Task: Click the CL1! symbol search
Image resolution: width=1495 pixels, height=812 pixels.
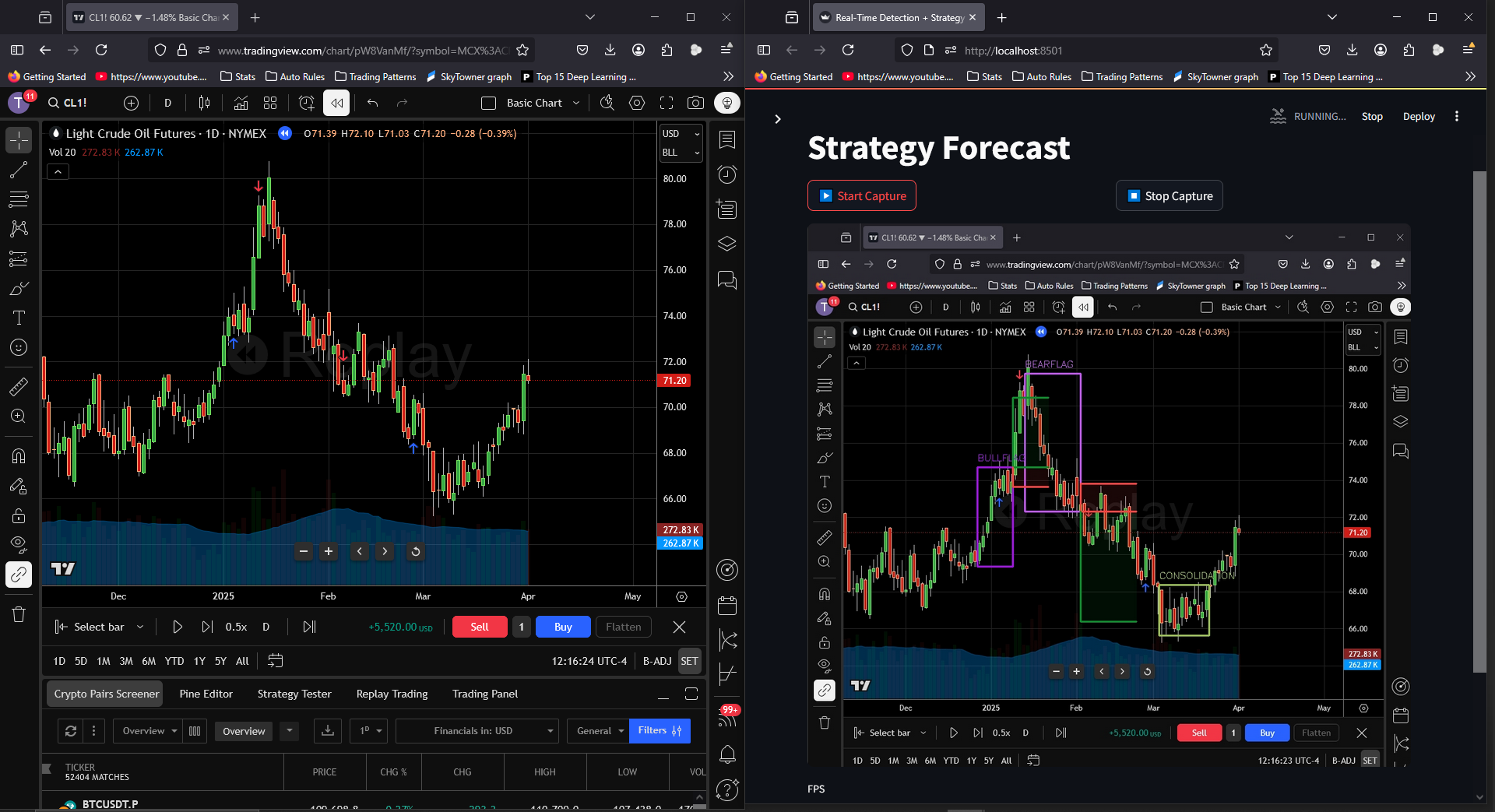Action: pyautogui.click(x=67, y=103)
